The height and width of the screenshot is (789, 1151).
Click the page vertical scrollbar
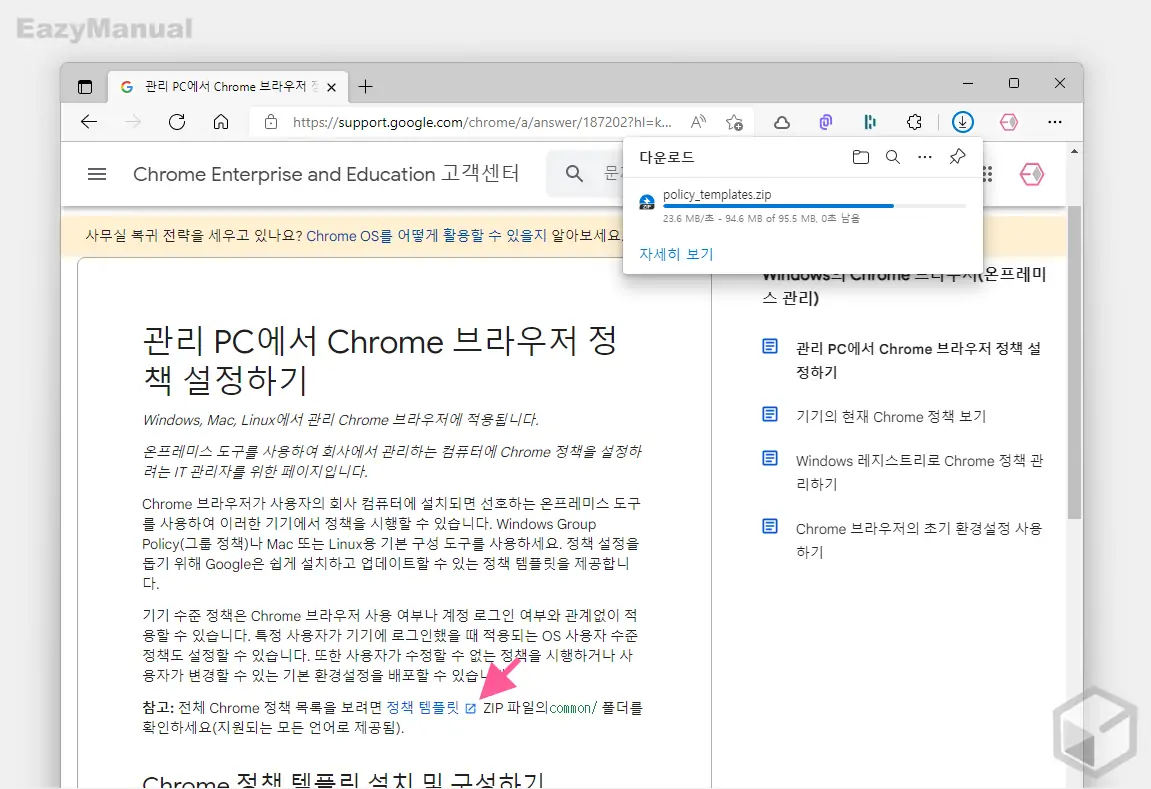point(1074,360)
